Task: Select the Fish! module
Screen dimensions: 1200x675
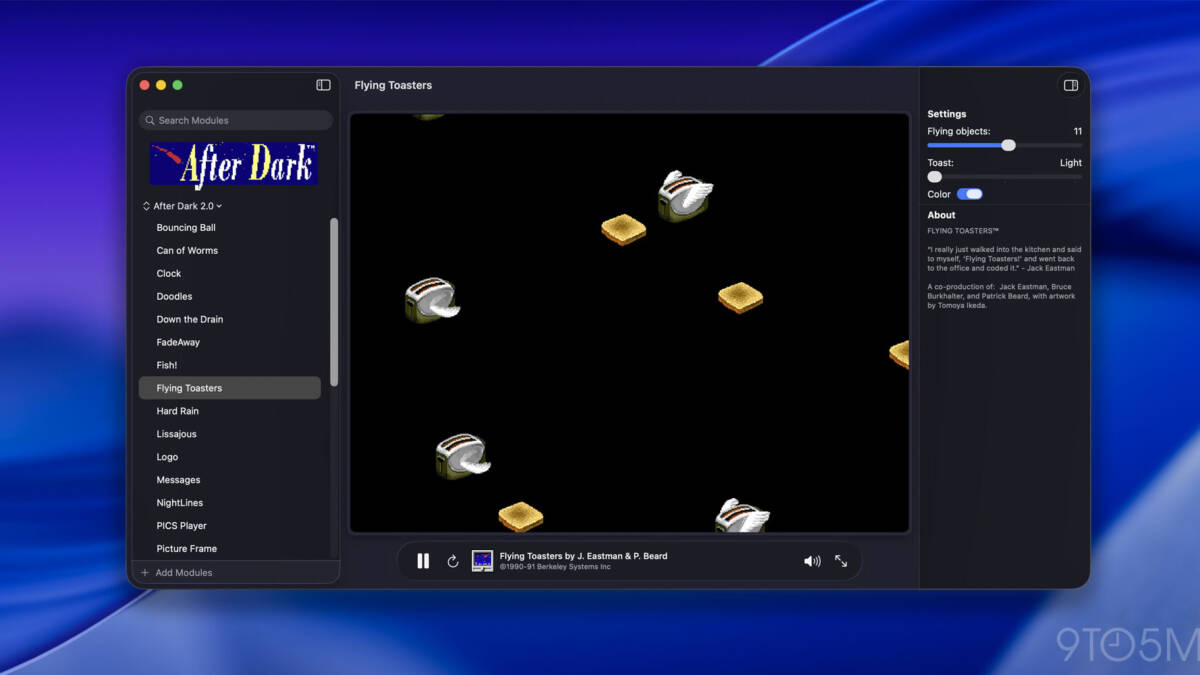Action: (x=230, y=366)
